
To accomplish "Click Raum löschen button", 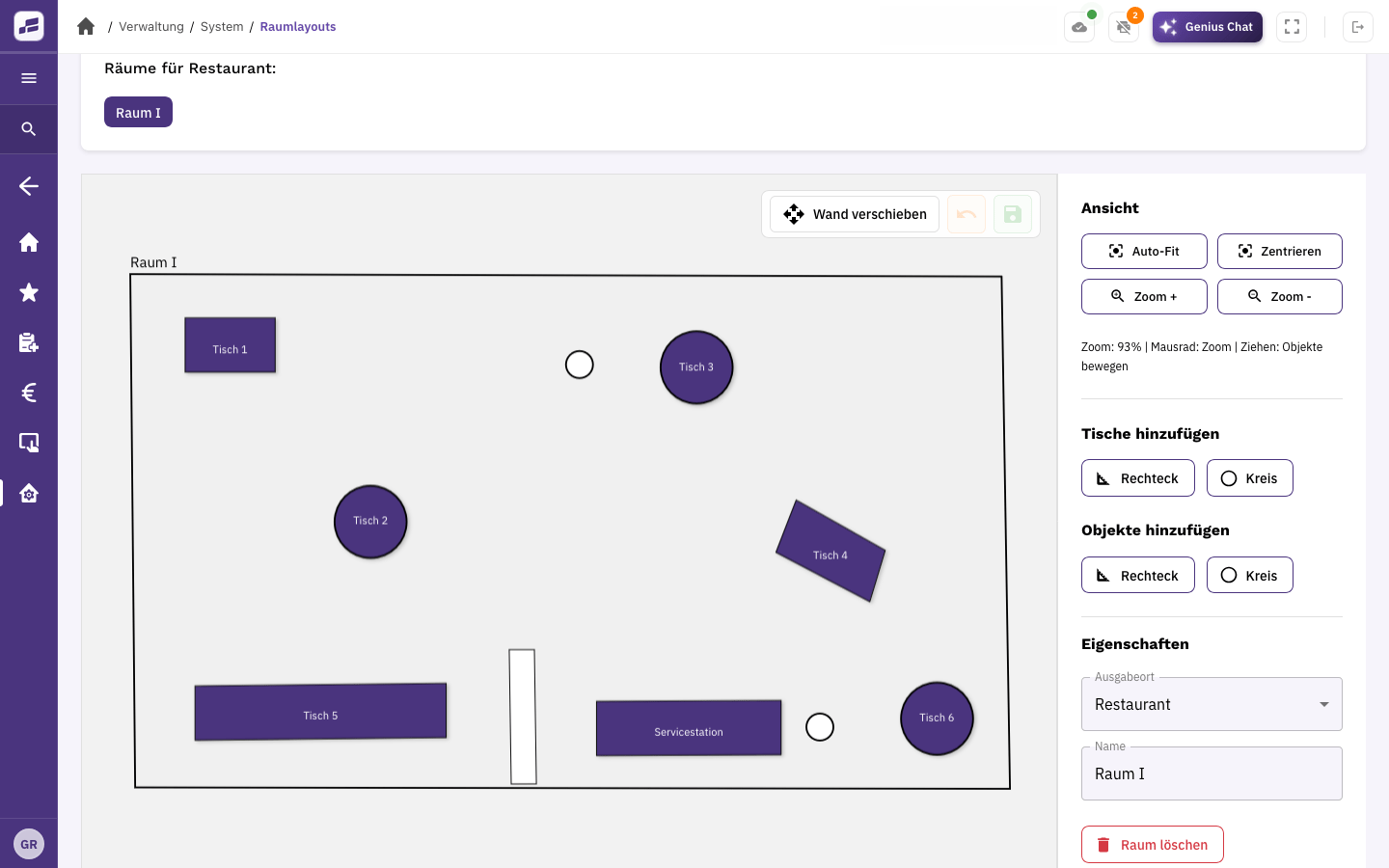I will [1153, 844].
